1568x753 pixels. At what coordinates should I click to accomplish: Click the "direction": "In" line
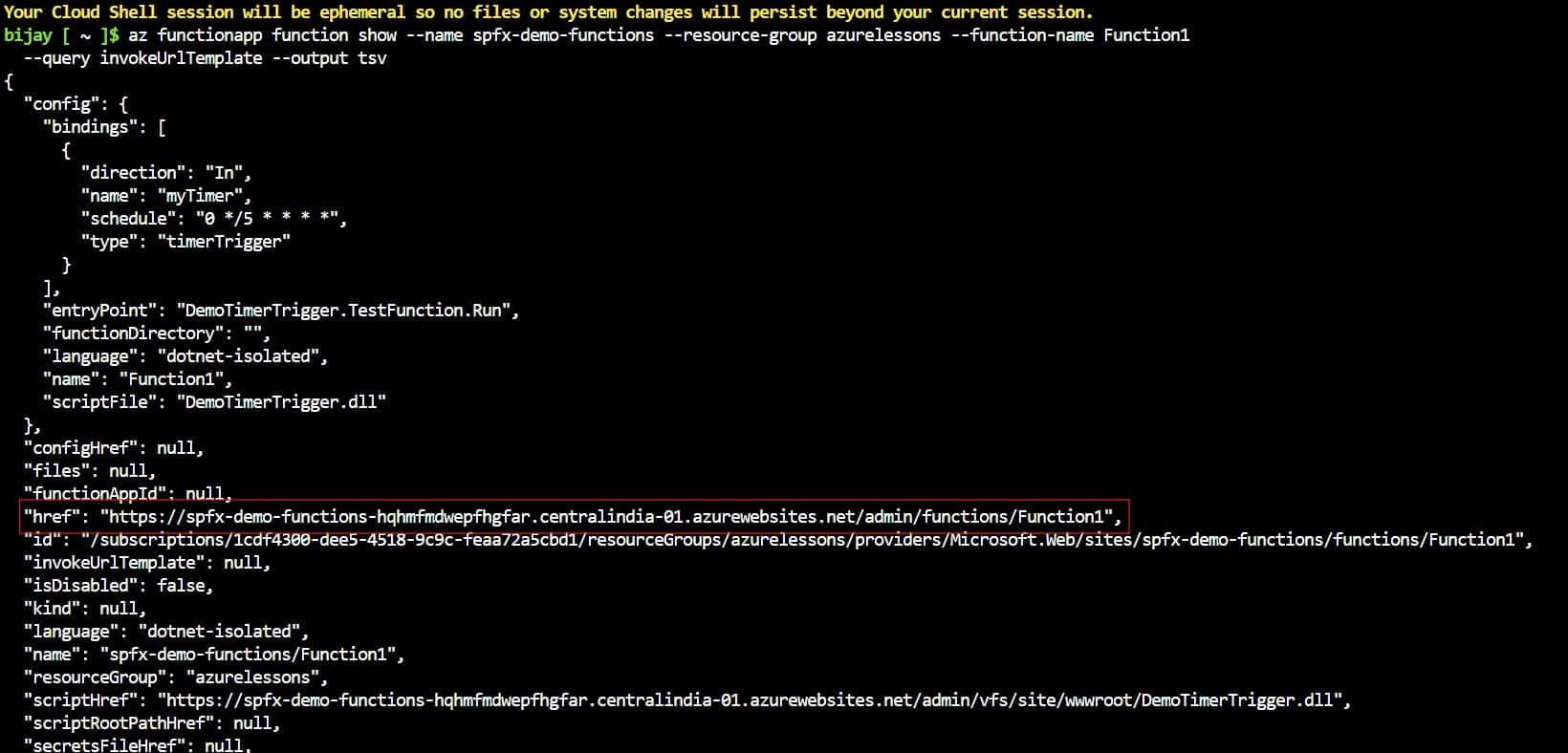tap(166, 173)
